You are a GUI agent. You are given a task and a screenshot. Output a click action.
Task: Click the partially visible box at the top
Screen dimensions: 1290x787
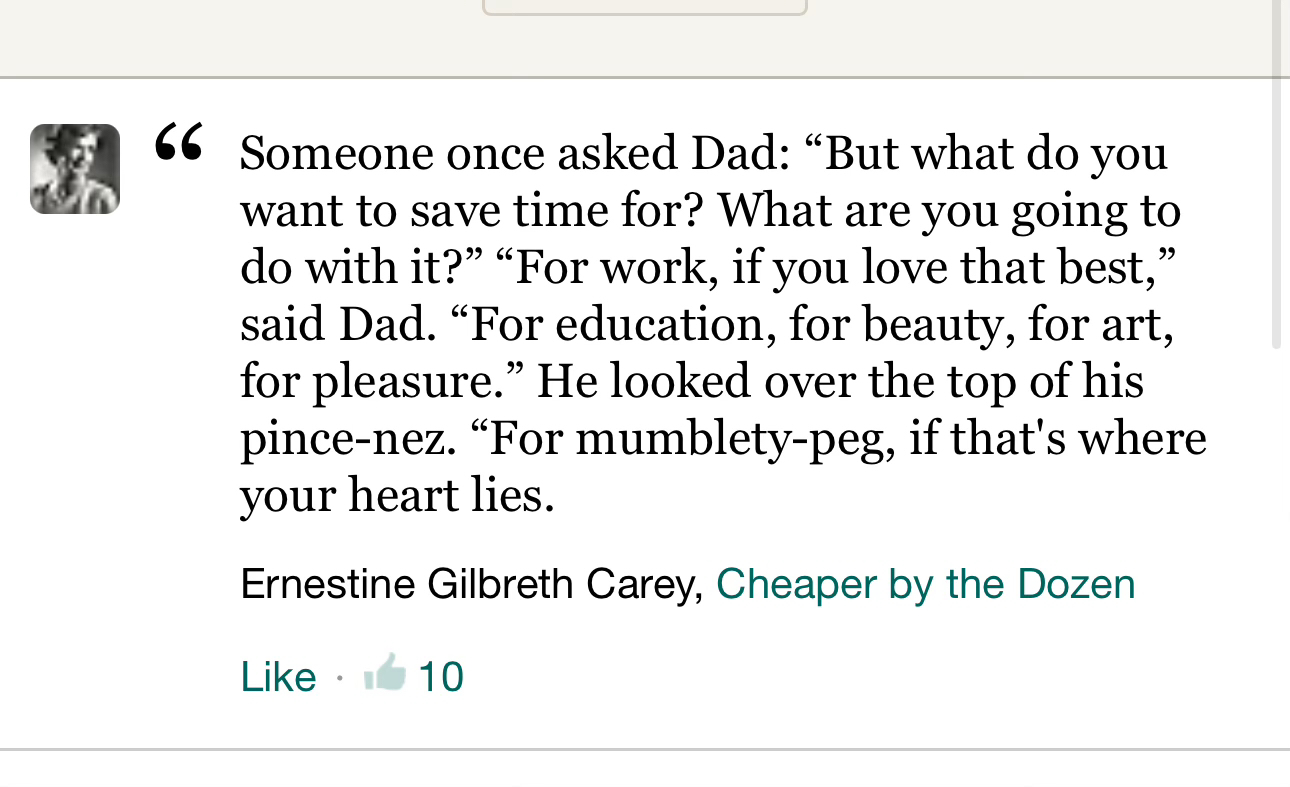[x=644, y=7]
